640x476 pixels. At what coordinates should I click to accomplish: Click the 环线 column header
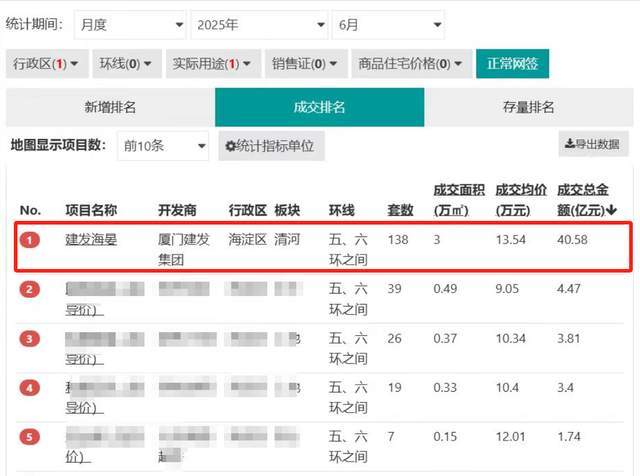tap(342, 210)
